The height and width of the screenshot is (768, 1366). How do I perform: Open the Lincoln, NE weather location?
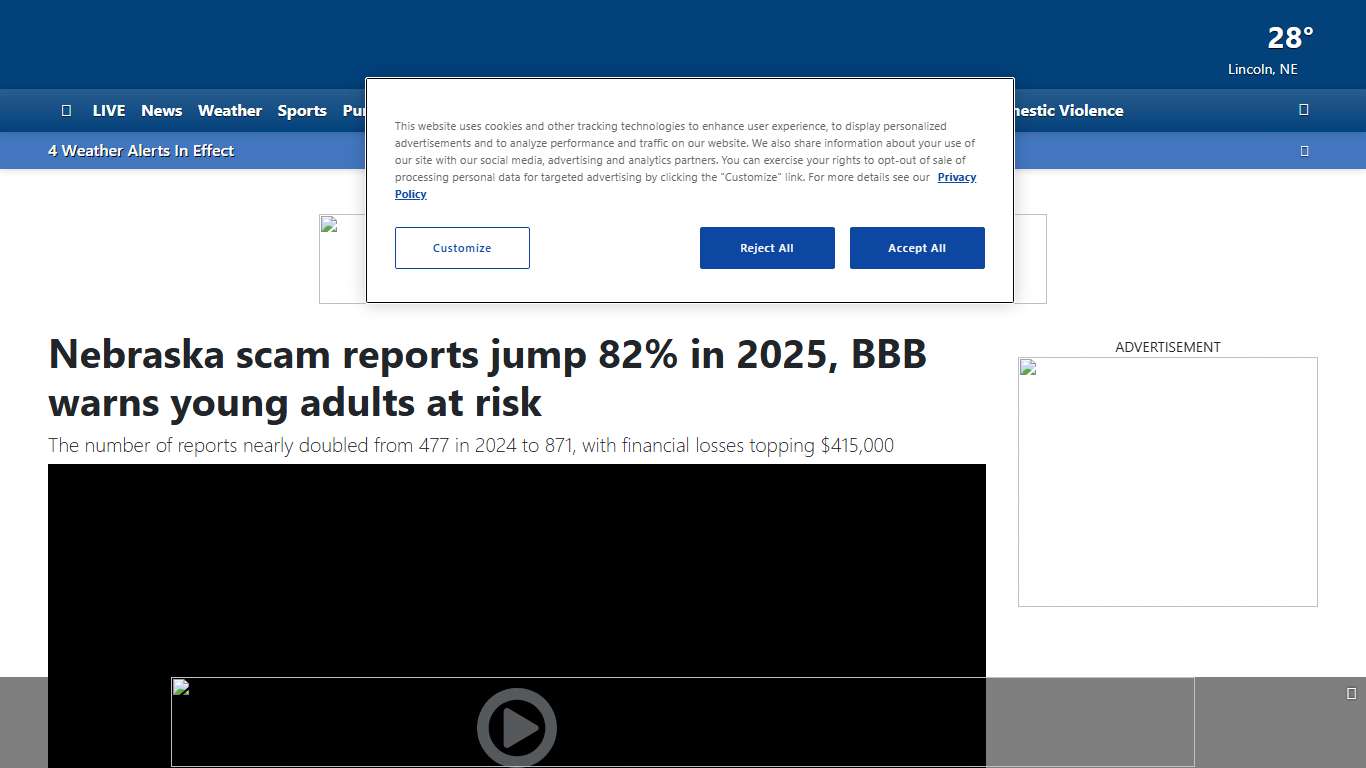1262,69
